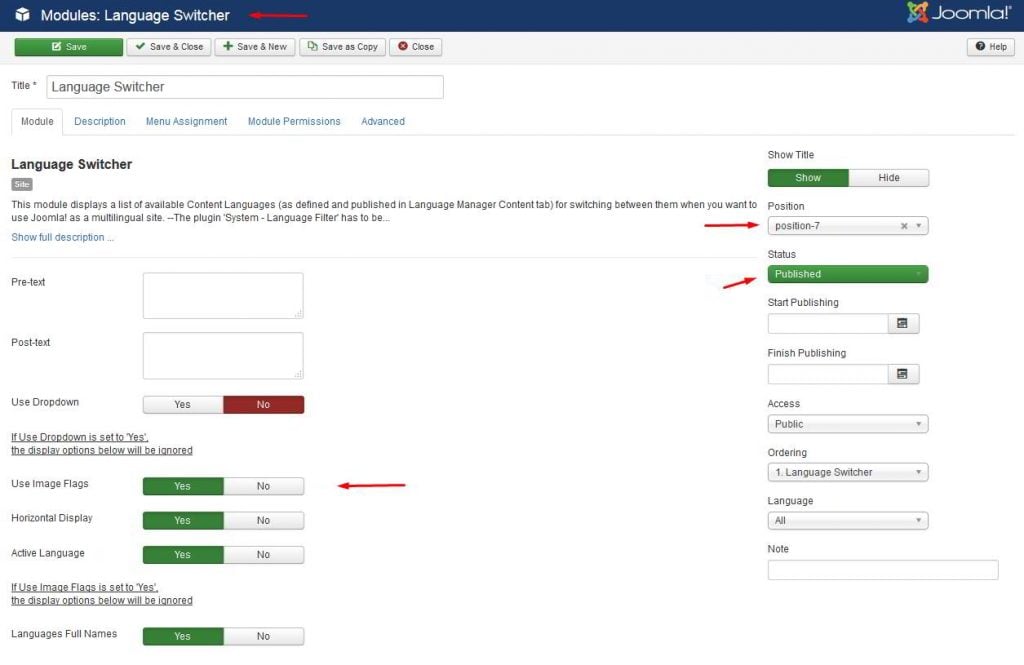Set Use Image Flags to No
This screenshot has width=1024, height=665.
pos(263,486)
